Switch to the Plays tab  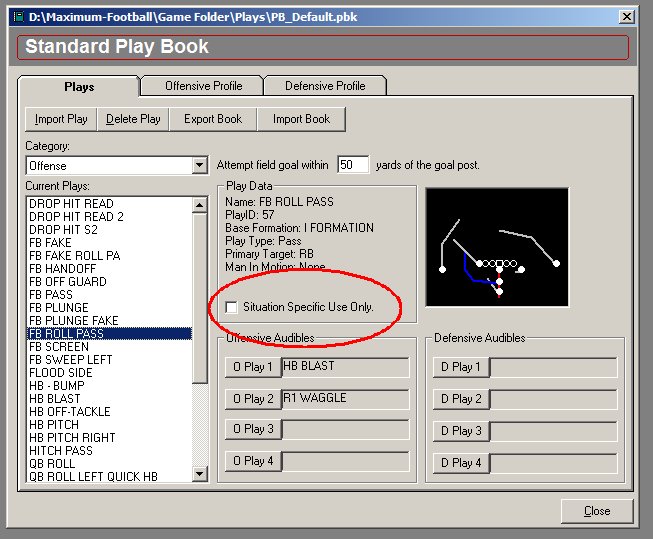(x=79, y=87)
